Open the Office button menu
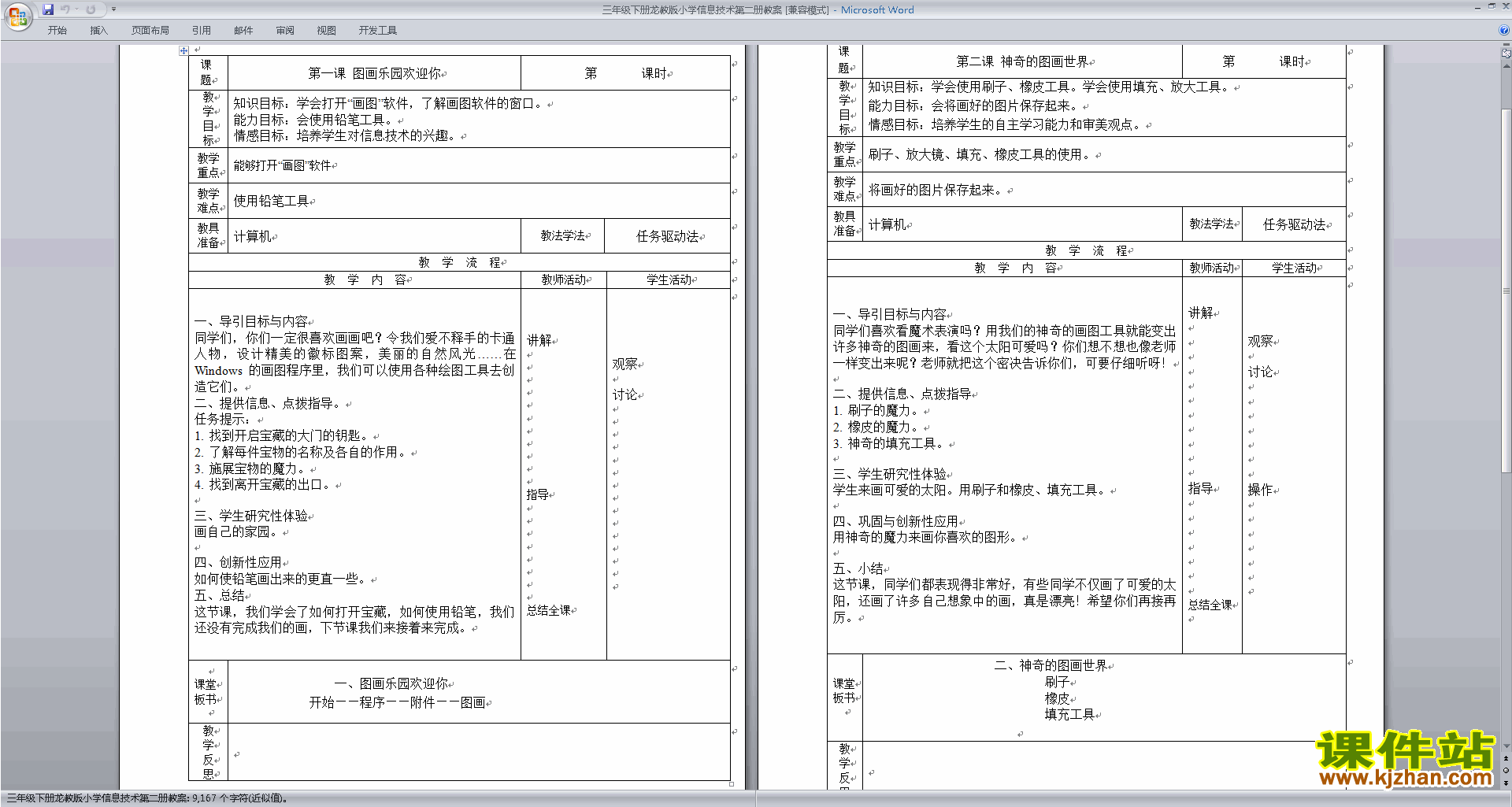 [17, 16]
